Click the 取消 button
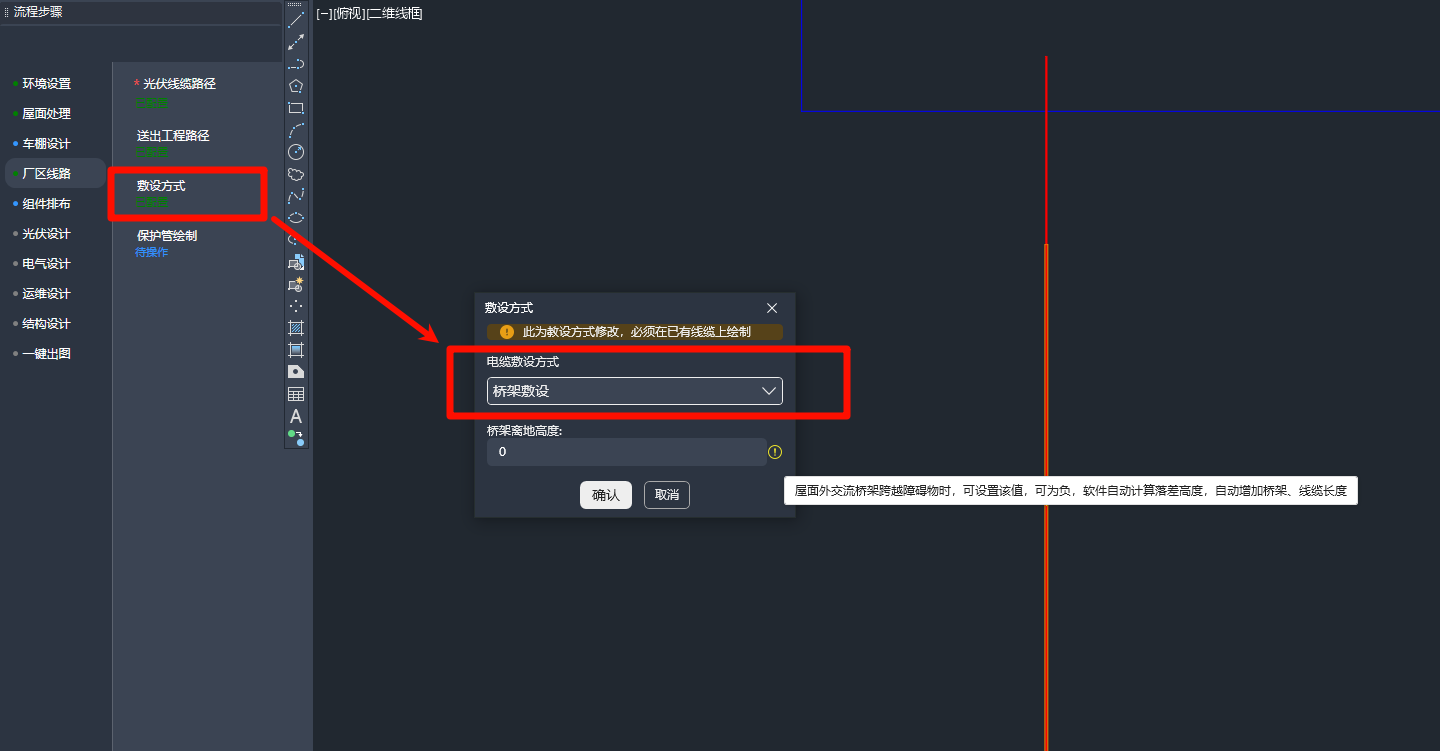1440x751 pixels. coord(667,495)
